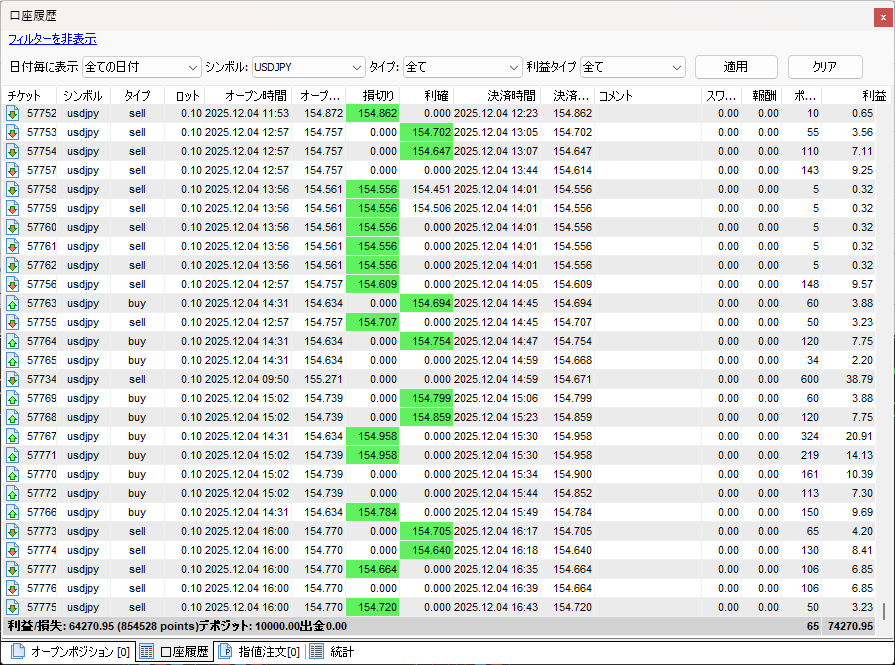
Task: Expand the 利益タイプ dropdown
Action: (632, 67)
